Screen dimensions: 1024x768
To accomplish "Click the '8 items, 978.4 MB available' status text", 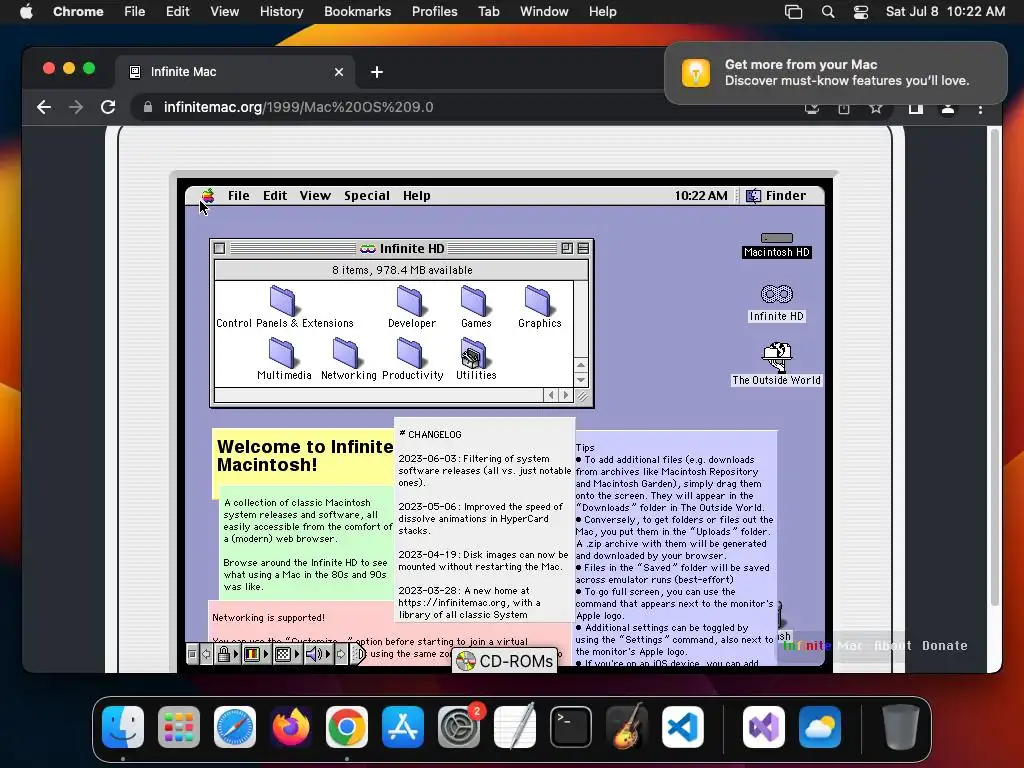I will tap(402, 270).
